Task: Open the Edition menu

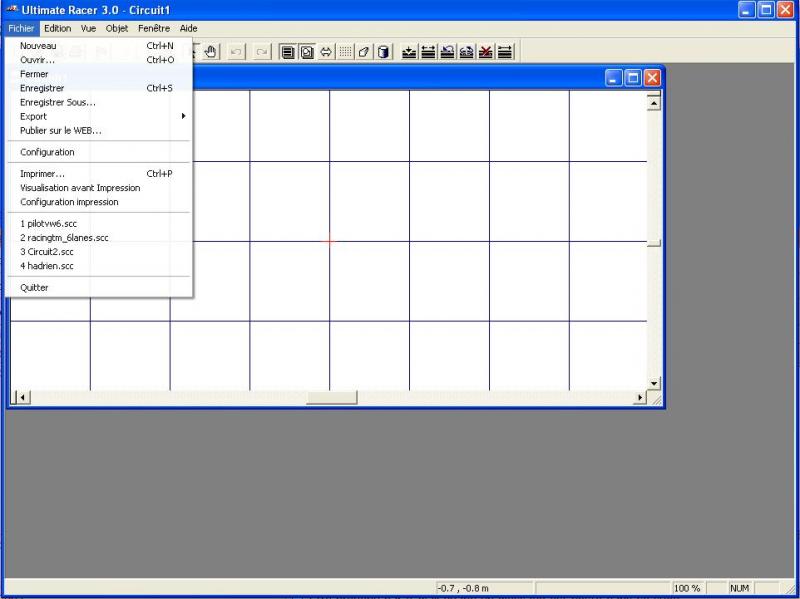Action: pyautogui.click(x=57, y=28)
